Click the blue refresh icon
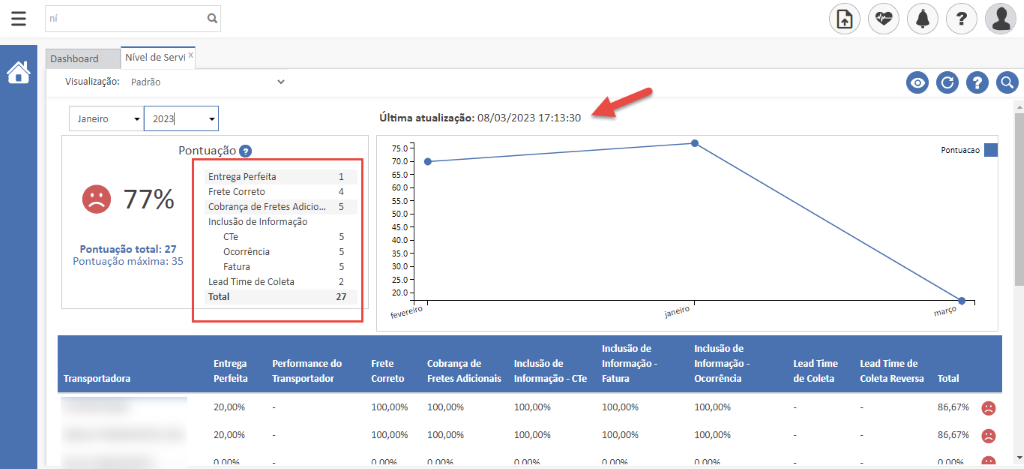Image resolution: width=1024 pixels, height=469 pixels. [x=947, y=83]
